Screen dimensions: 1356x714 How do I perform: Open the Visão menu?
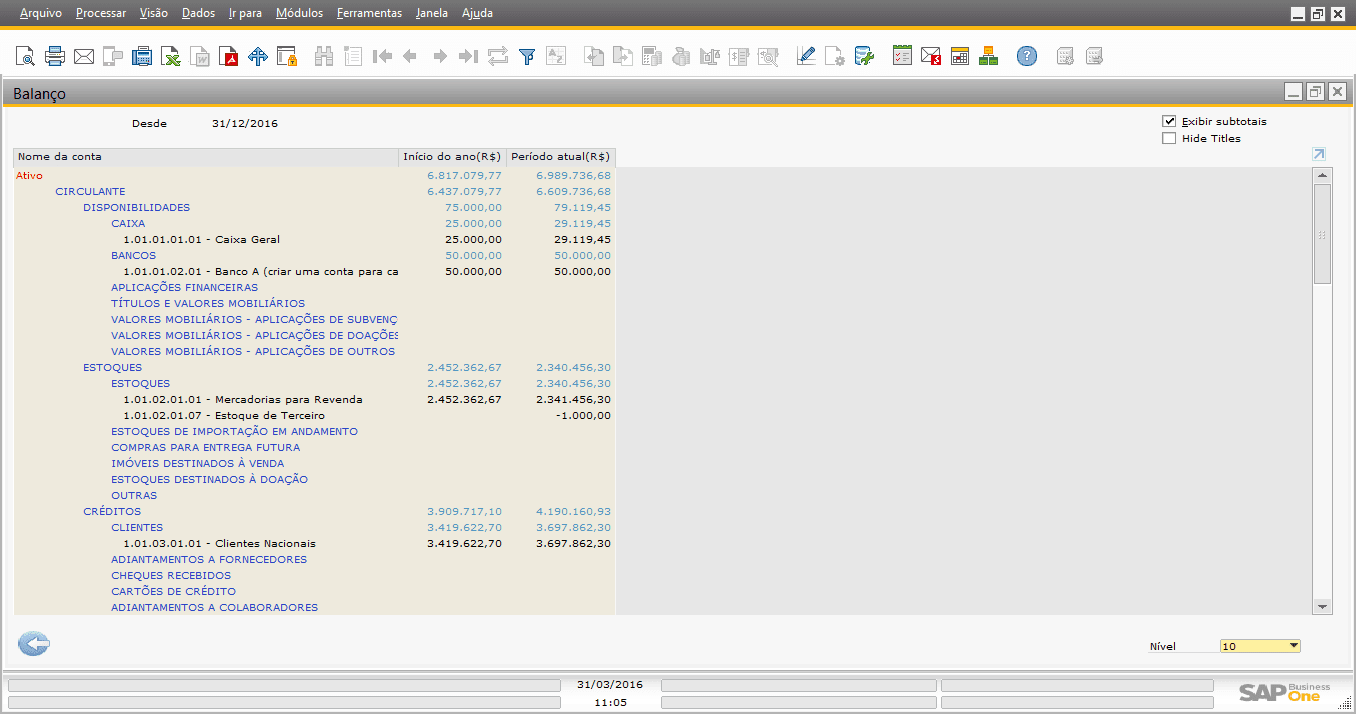click(x=154, y=13)
